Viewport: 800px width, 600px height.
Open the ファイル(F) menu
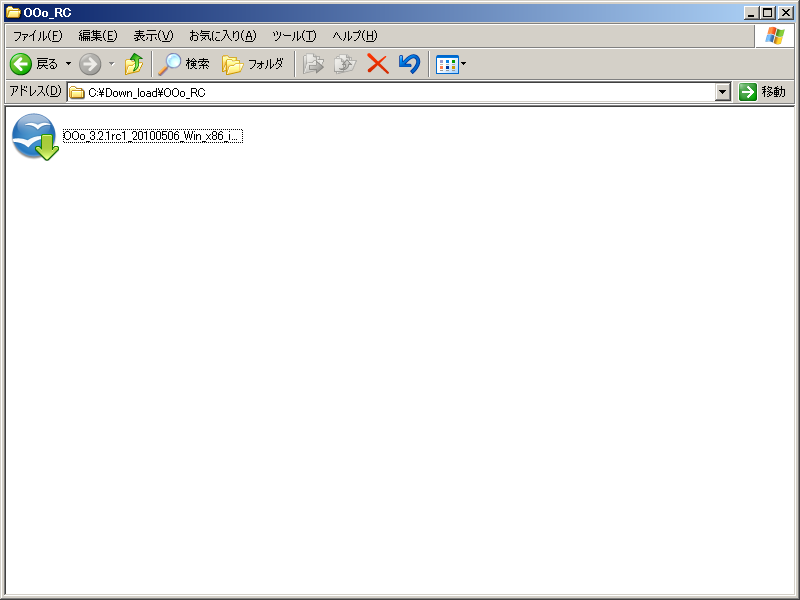tap(37, 36)
